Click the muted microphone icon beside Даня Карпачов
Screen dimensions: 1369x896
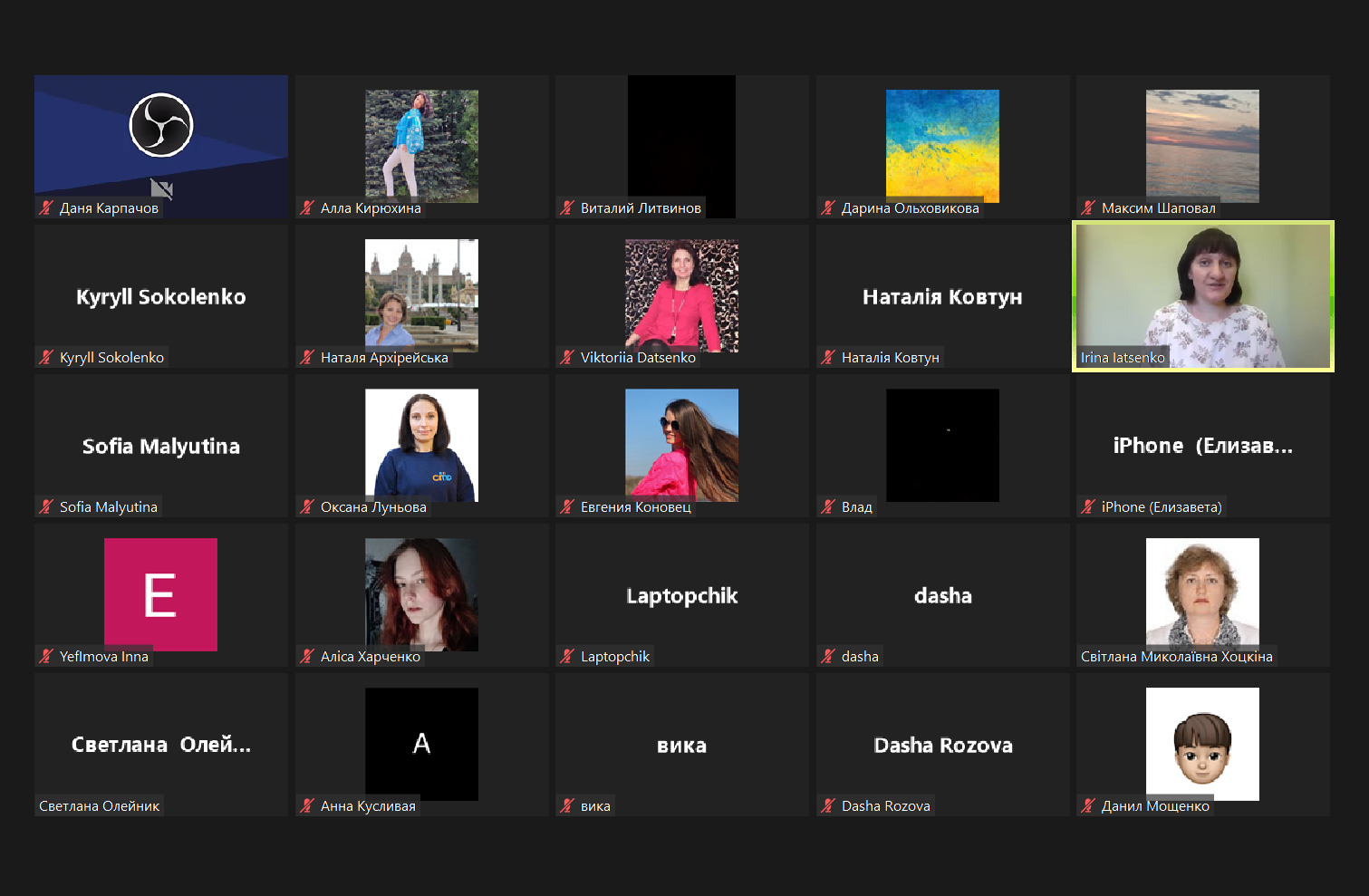(x=46, y=207)
